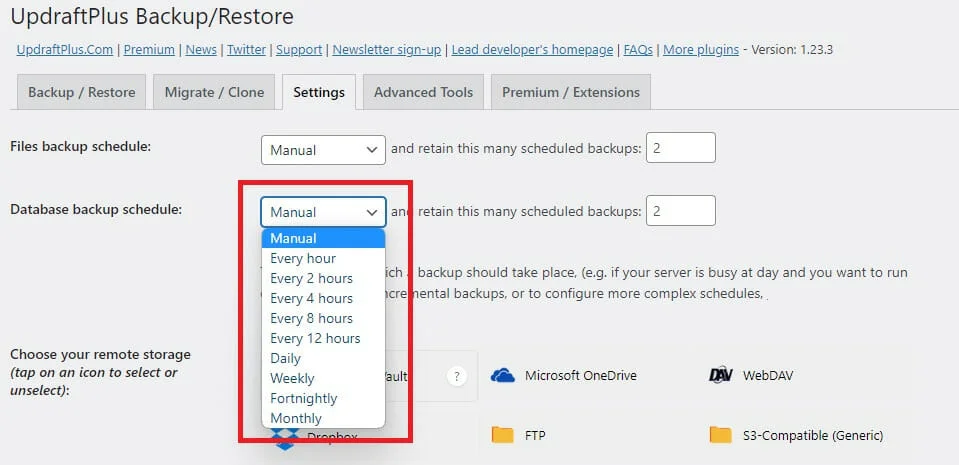This screenshot has width=959, height=465.
Task: Click the Database backup schedule label
Action: (96, 209)
